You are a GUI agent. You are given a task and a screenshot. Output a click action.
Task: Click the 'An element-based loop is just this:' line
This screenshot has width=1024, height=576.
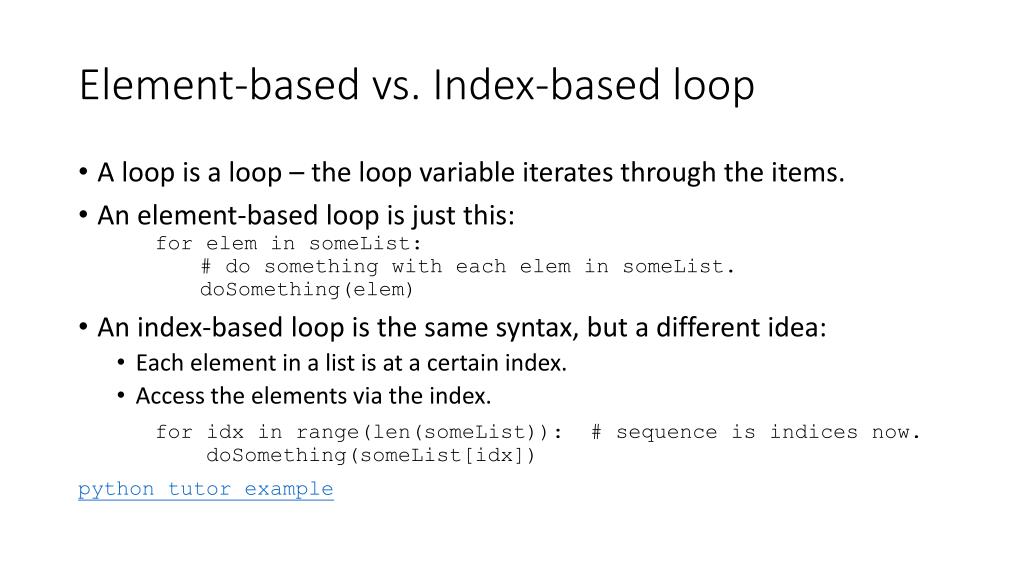[x=306, y=215]
